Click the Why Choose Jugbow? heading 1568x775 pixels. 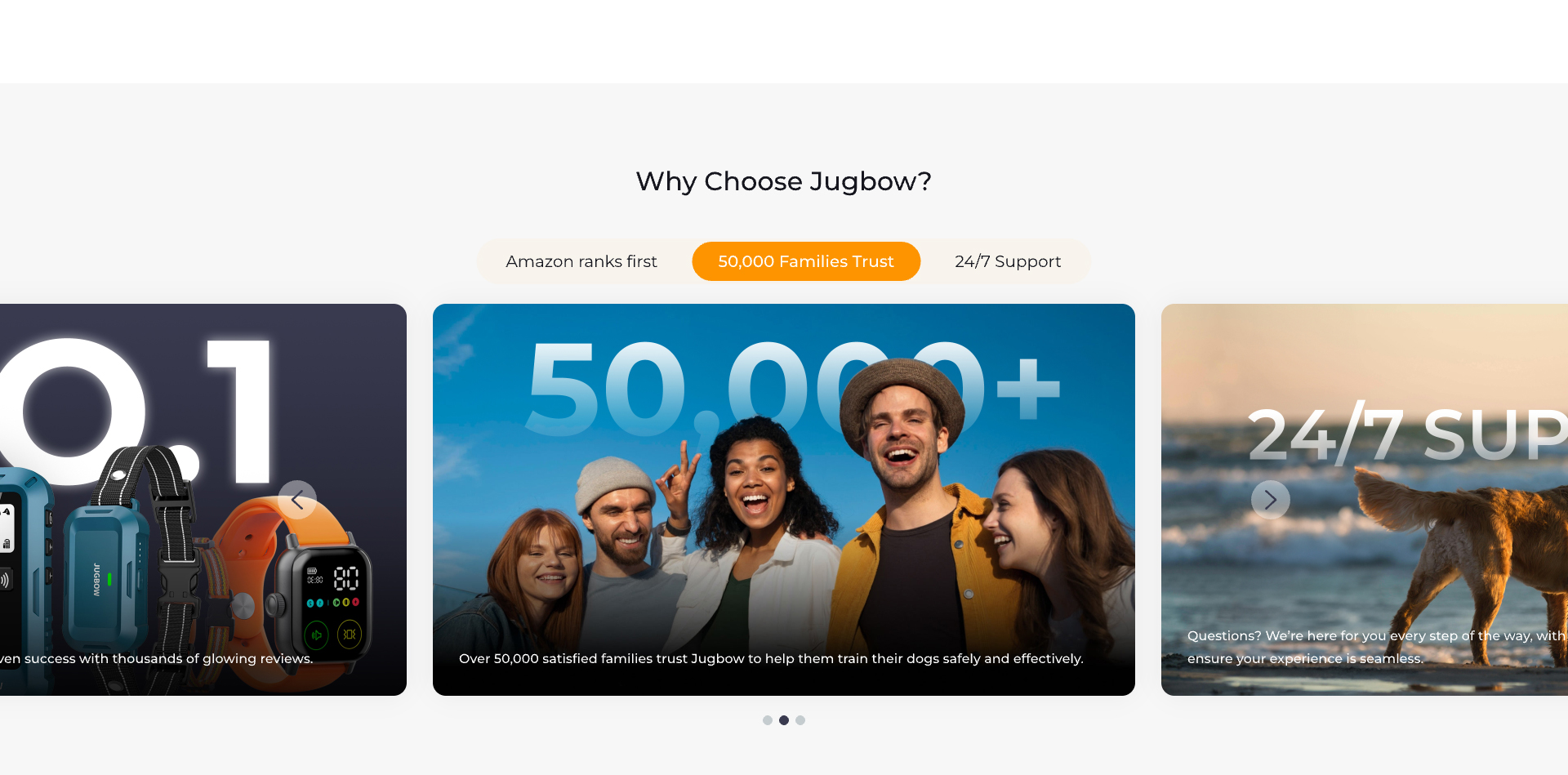pyautogui.click(x=784, y=181)
